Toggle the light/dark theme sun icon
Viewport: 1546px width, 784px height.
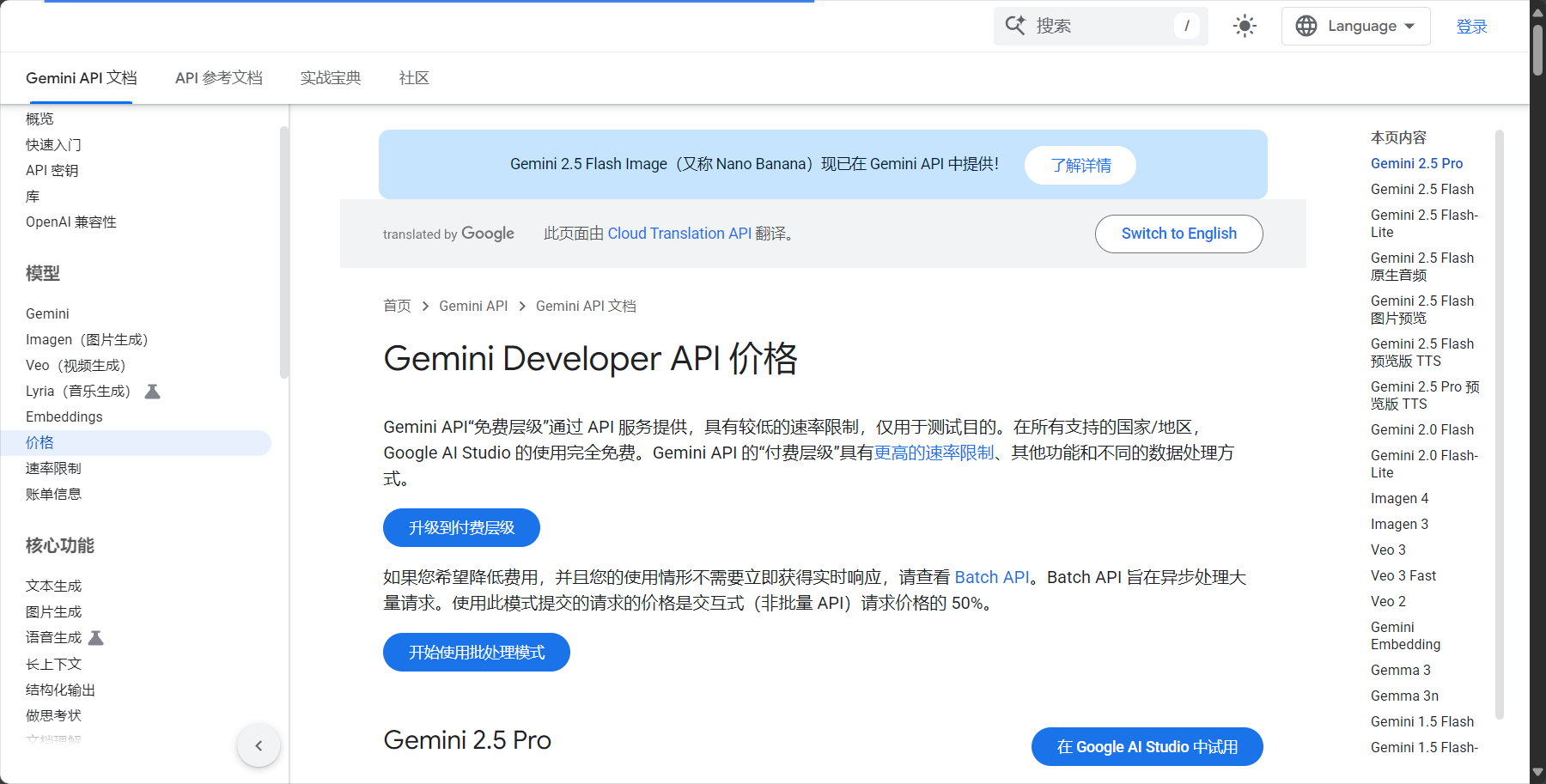pos(1245,26)
